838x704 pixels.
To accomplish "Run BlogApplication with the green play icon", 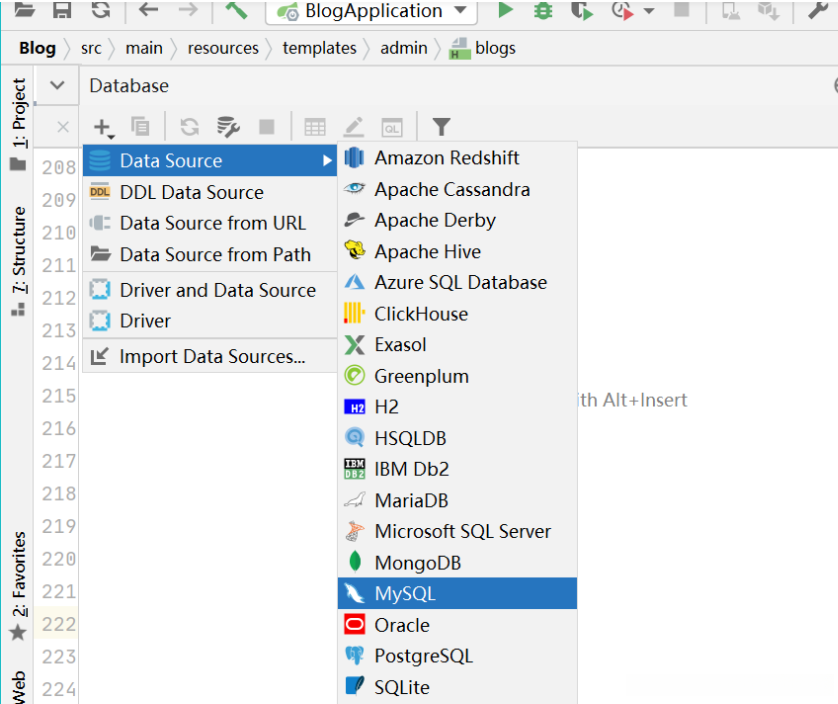I will pyautogui.click(x=506, y=10).
